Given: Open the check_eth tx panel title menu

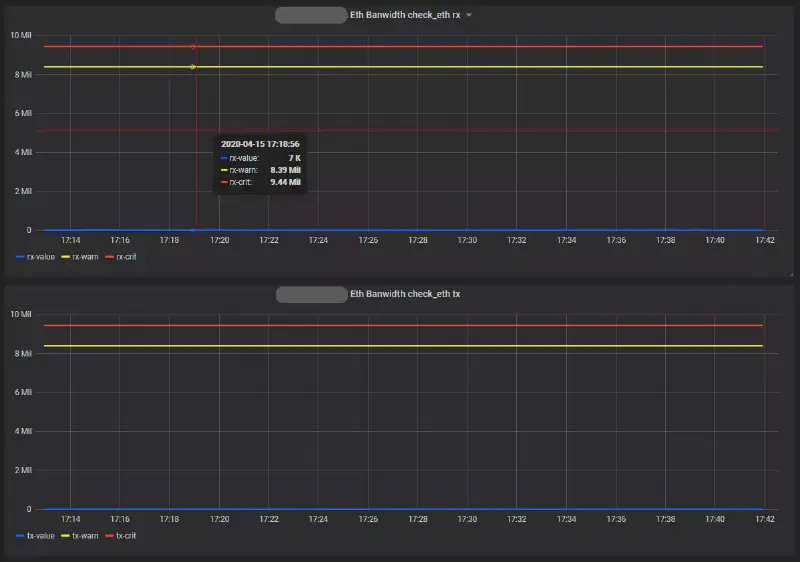Looking at the screenshot, I should coord(405,294).
